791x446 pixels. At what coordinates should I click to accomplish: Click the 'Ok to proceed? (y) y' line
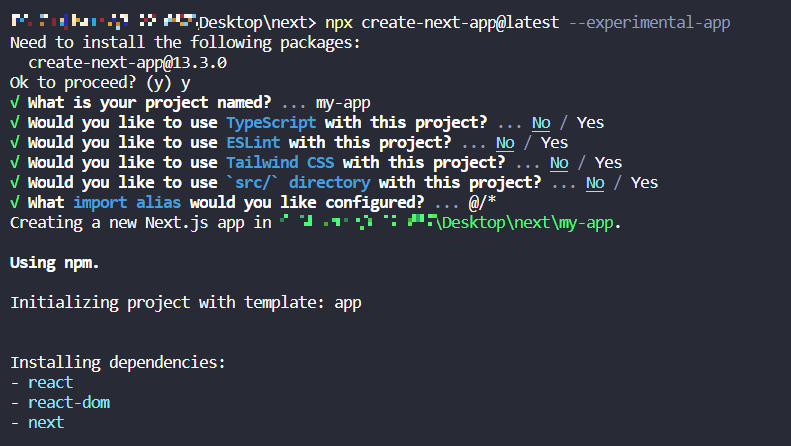100,83
